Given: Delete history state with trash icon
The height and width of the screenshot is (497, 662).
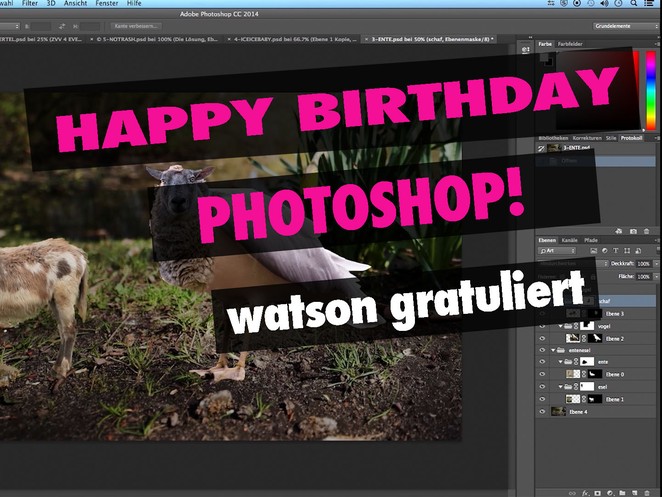Looking at the screenshot, I should [x=648, y=231].
